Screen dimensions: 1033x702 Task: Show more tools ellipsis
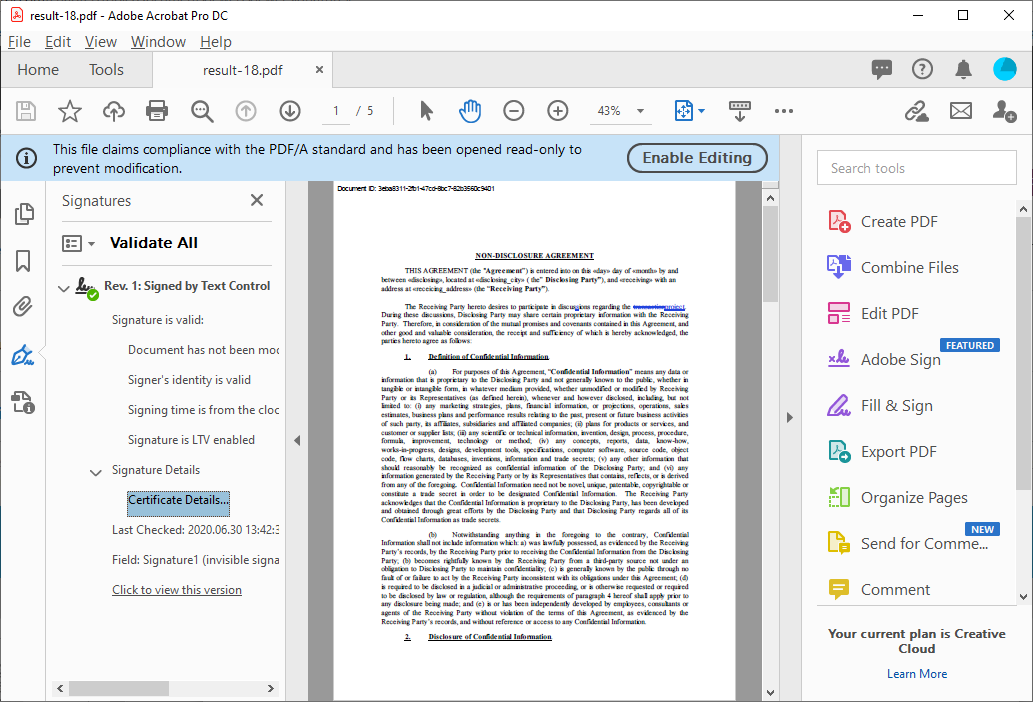(784, 111)
